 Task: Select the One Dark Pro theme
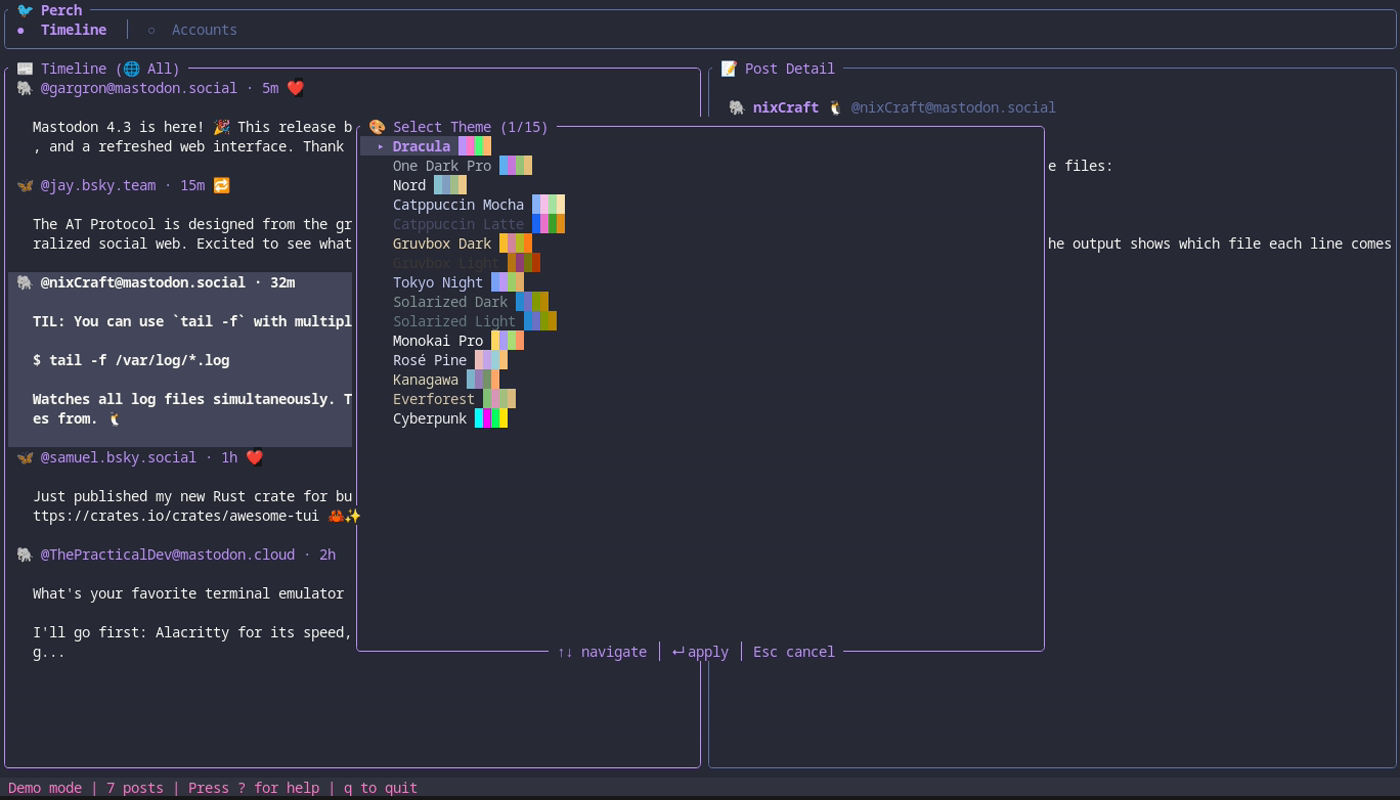pyautogui.click(x=442, y=166)
